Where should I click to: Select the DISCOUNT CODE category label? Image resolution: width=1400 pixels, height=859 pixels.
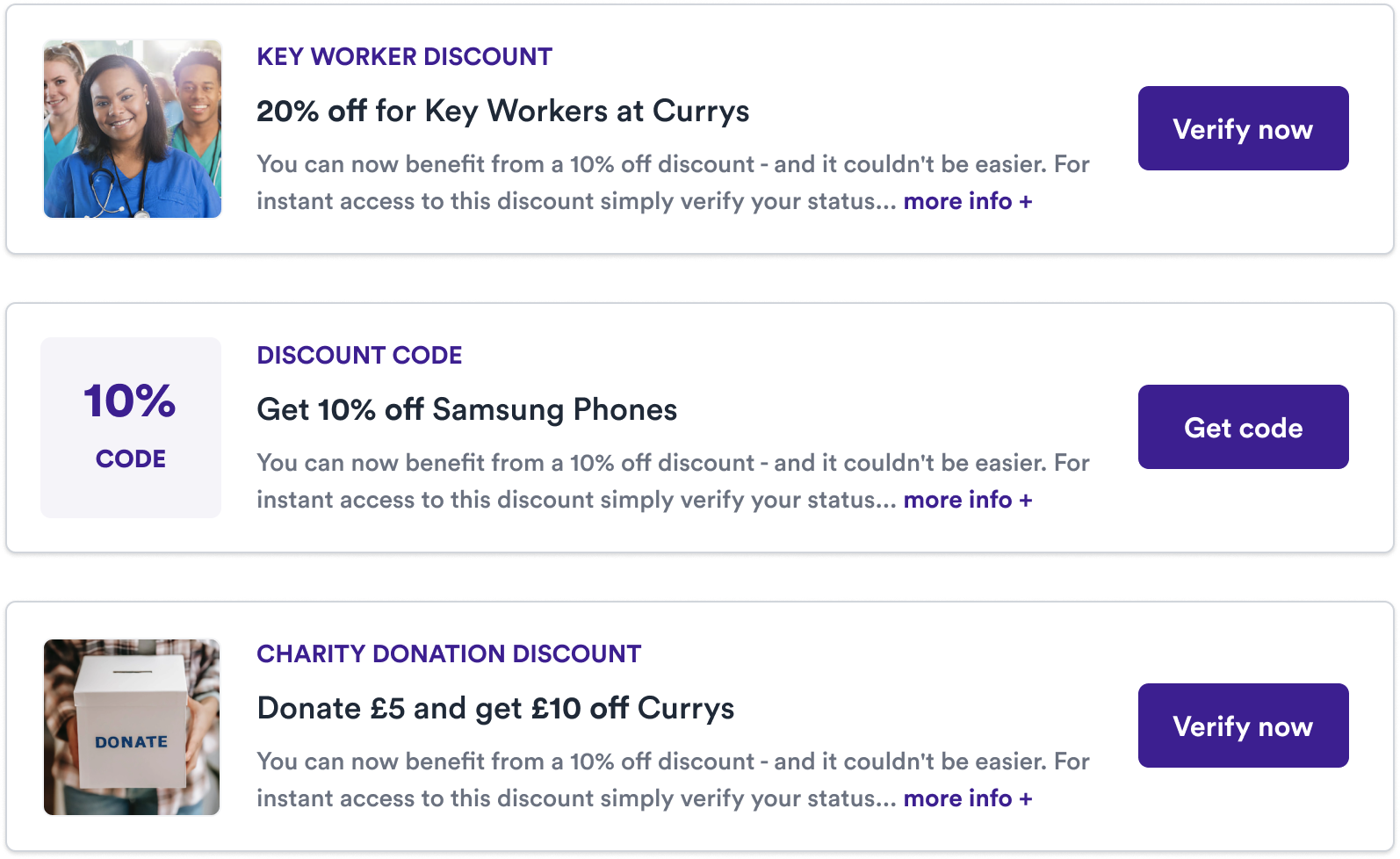point(359,355)
